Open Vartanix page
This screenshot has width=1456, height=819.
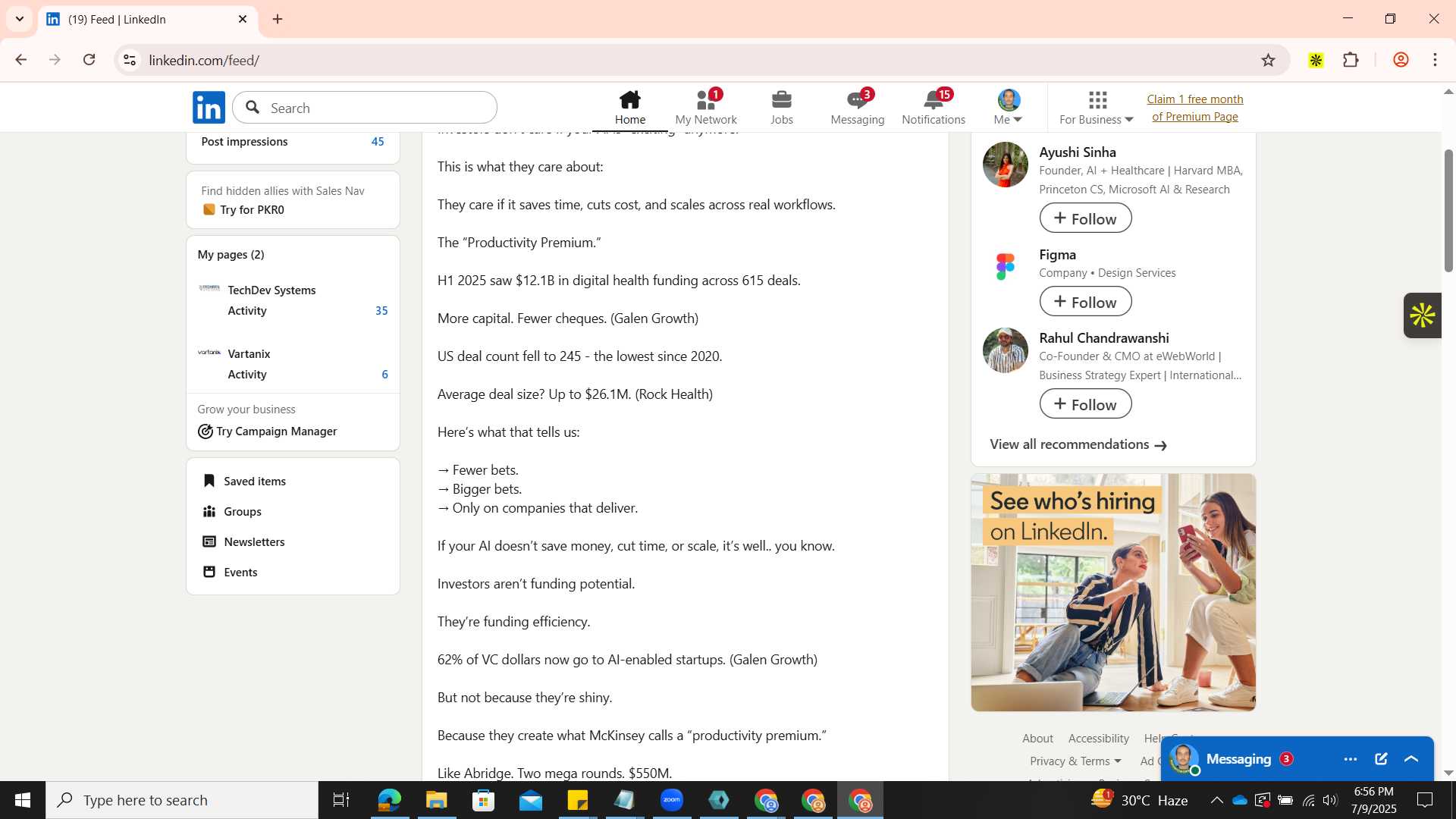click(x=249, y=354)
